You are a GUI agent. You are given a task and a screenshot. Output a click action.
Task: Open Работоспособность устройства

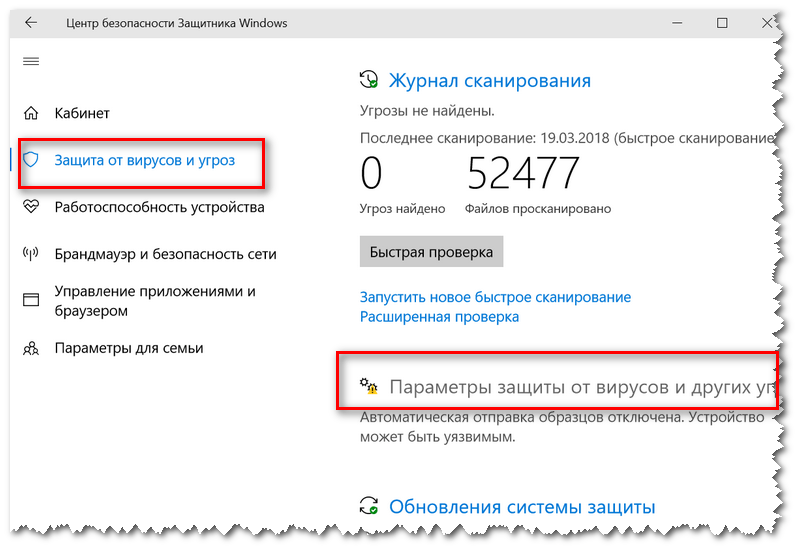click(160, 207)
